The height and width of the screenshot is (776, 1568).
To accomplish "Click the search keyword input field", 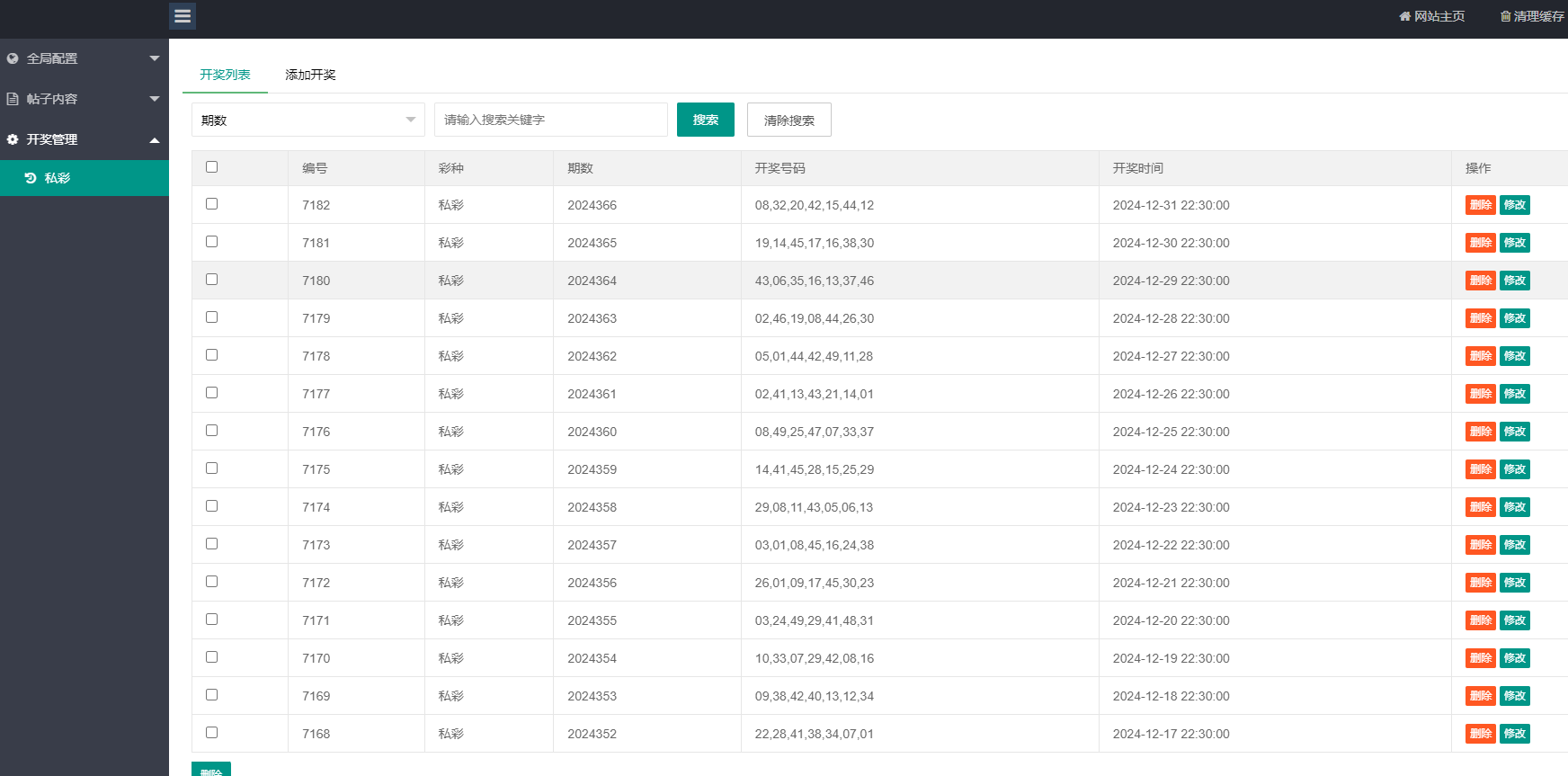I will click(550, 120).
